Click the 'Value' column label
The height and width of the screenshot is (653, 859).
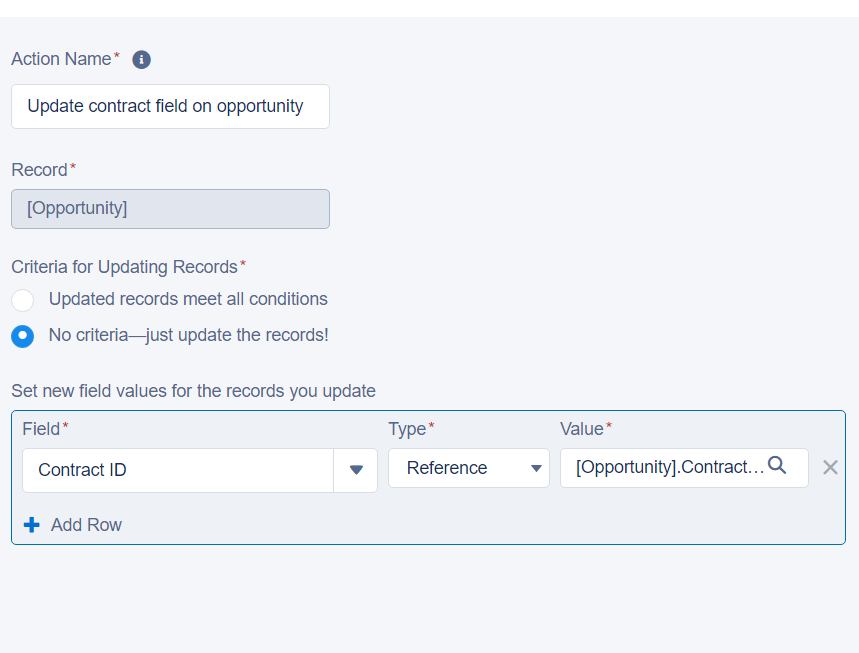click(x=581, y=429)
